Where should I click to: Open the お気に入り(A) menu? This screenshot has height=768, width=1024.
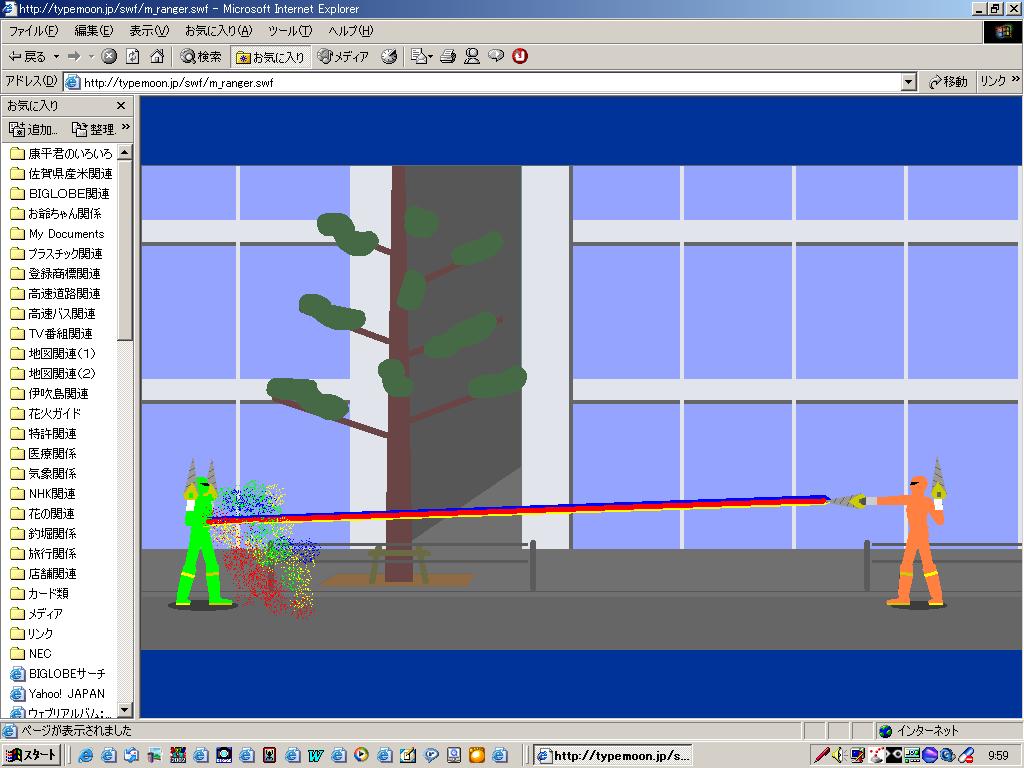218,31
